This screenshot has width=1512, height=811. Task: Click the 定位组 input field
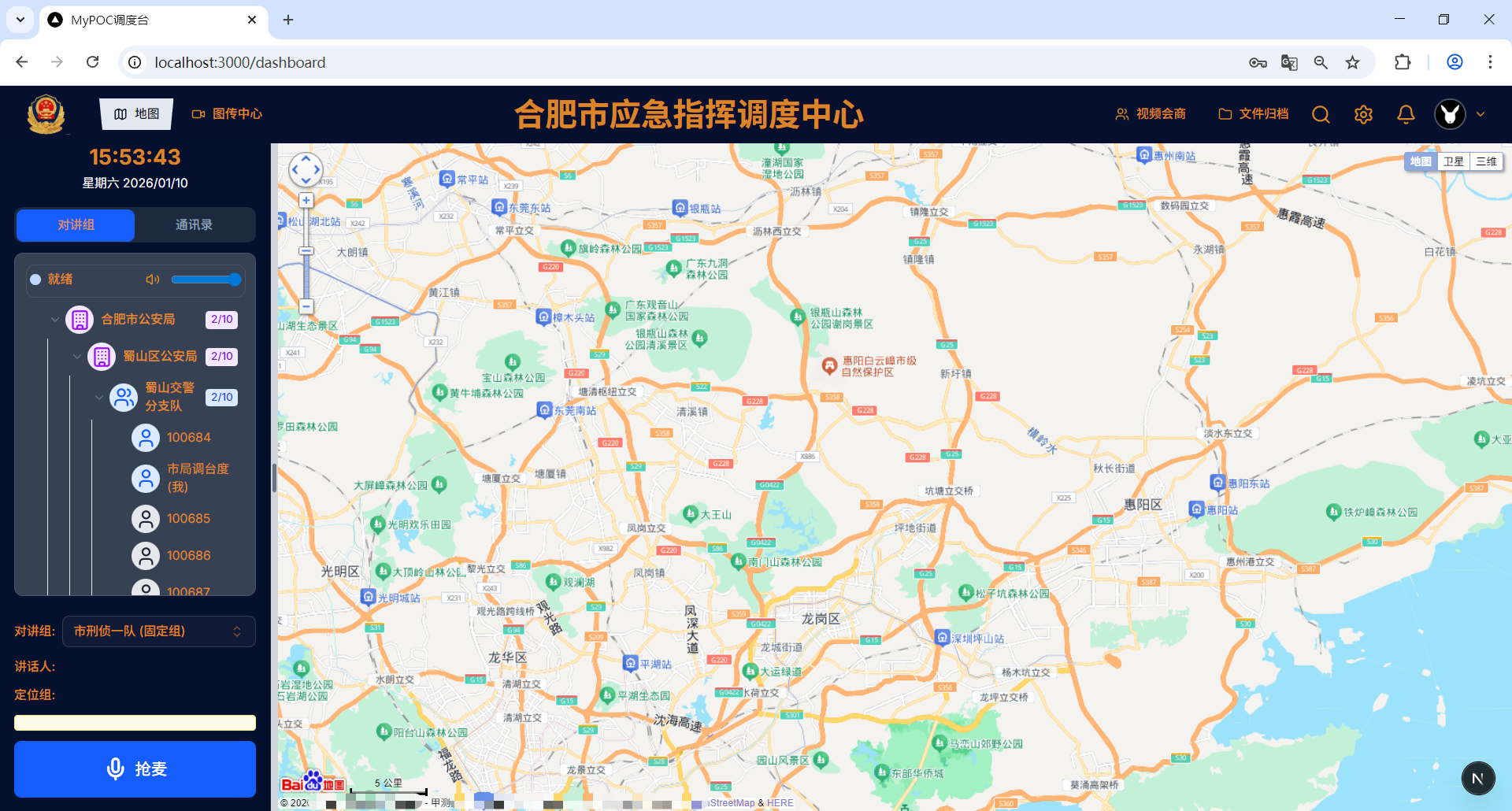(135, 723)
